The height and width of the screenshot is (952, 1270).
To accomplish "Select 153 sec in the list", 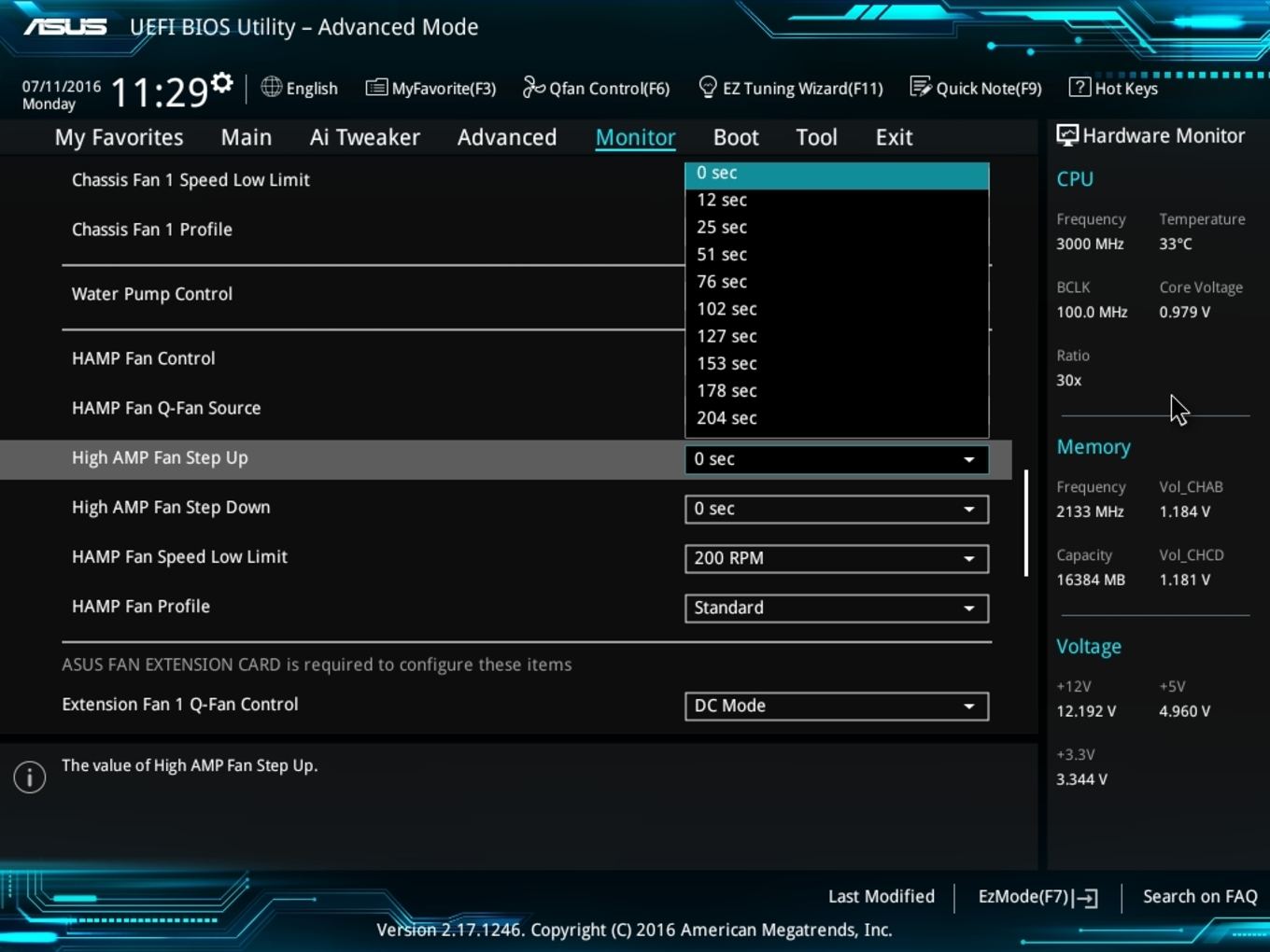I will tap(837, 363).
